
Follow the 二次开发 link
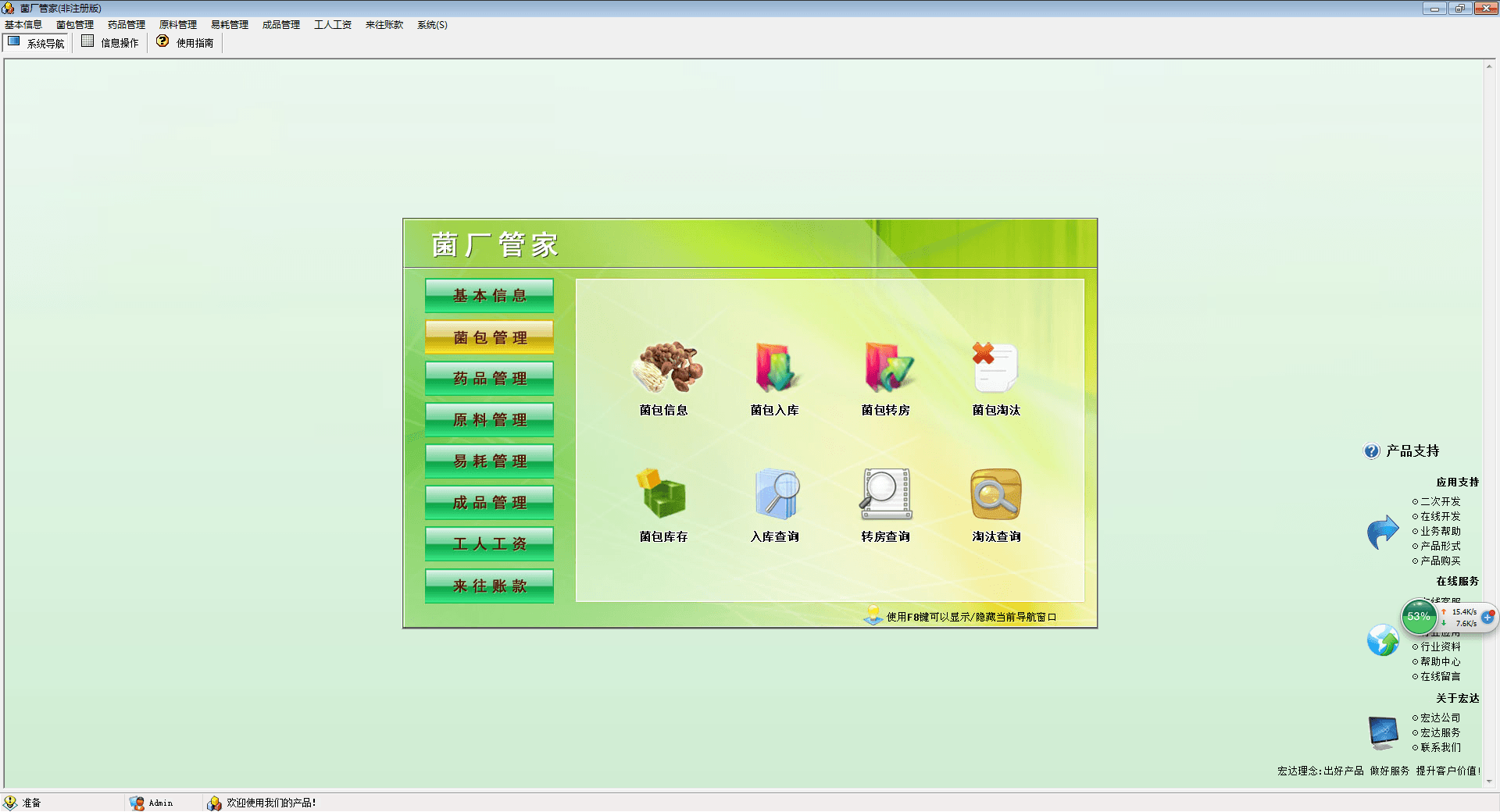[x=1440, y=501]
